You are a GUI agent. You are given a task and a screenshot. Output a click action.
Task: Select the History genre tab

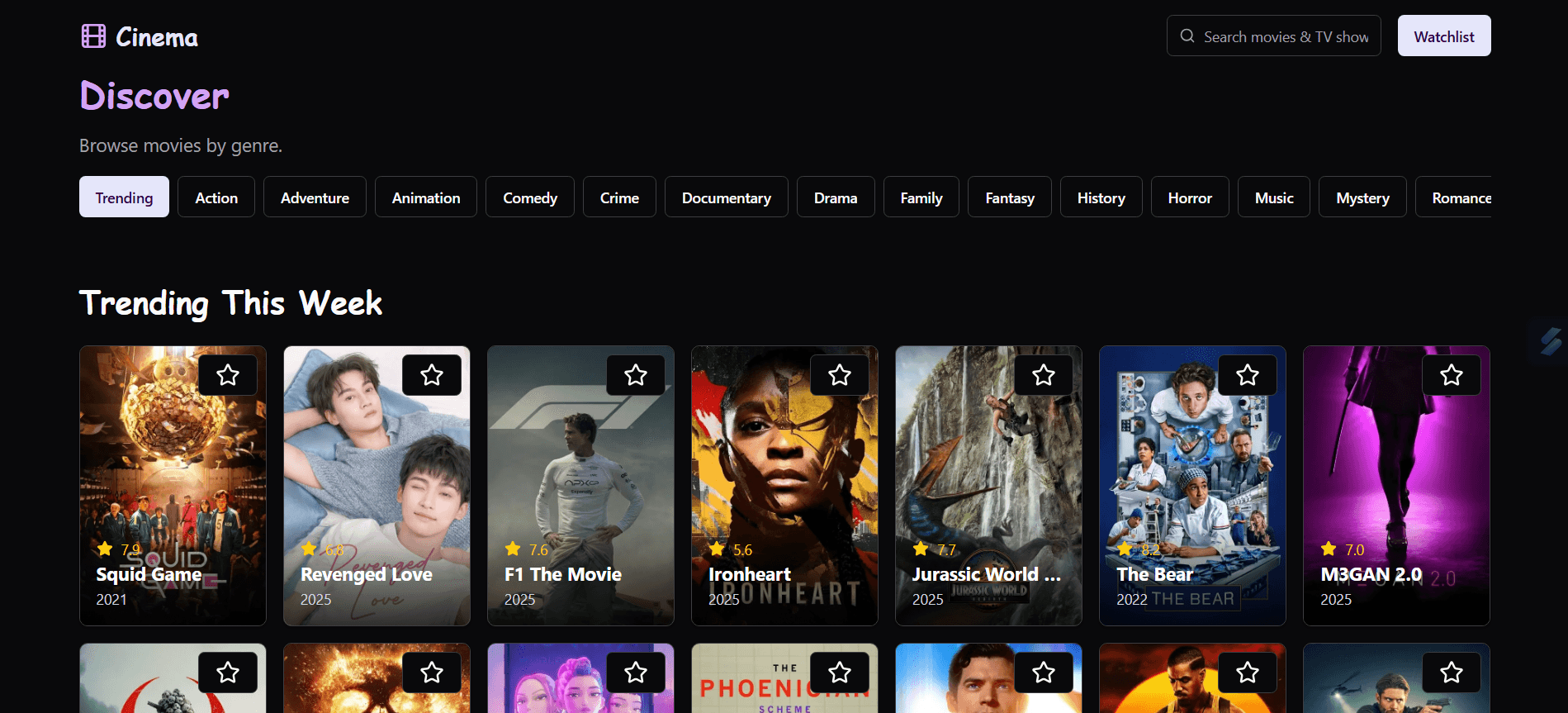pyautogui.click(x=1101, y=197)
